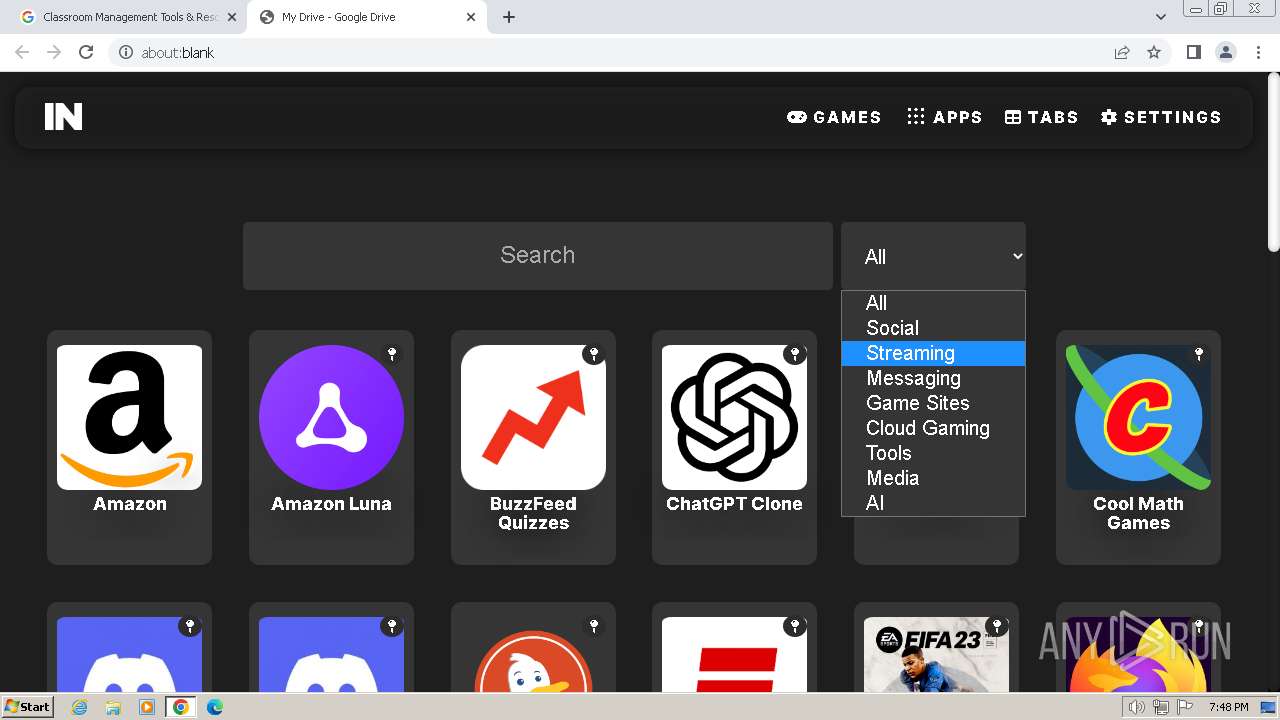
Task: Select Messaging in category list
Action: click(x=933, y=378)
